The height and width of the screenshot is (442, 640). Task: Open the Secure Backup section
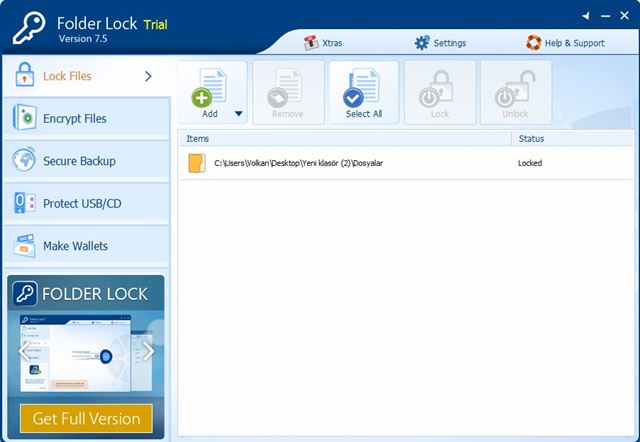[x=87, y=161]
